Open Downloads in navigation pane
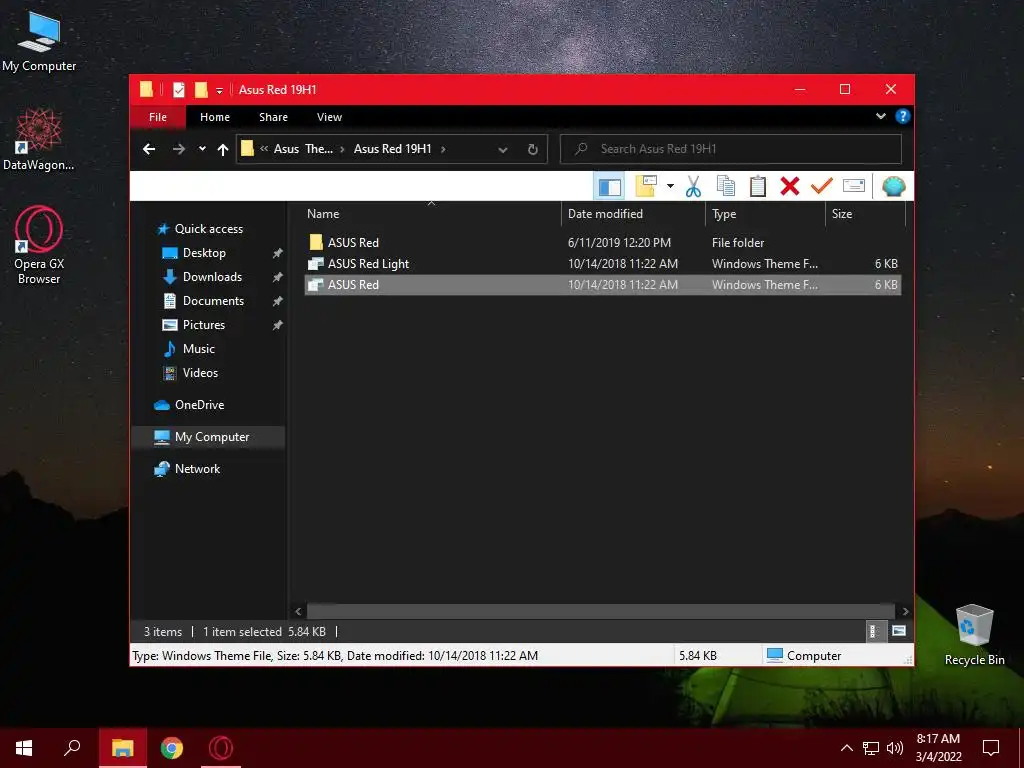This screenshot has width=1024, height=768. 212,277
